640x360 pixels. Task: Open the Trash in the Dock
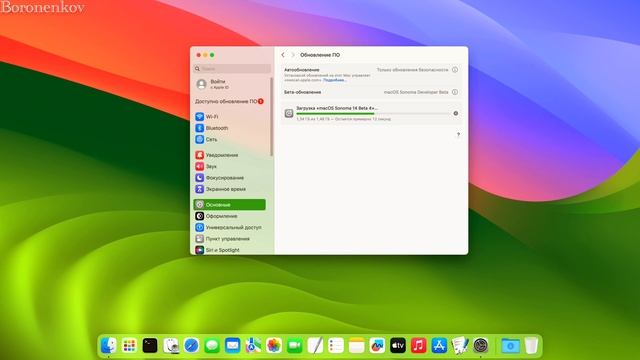tap(531, 346)
